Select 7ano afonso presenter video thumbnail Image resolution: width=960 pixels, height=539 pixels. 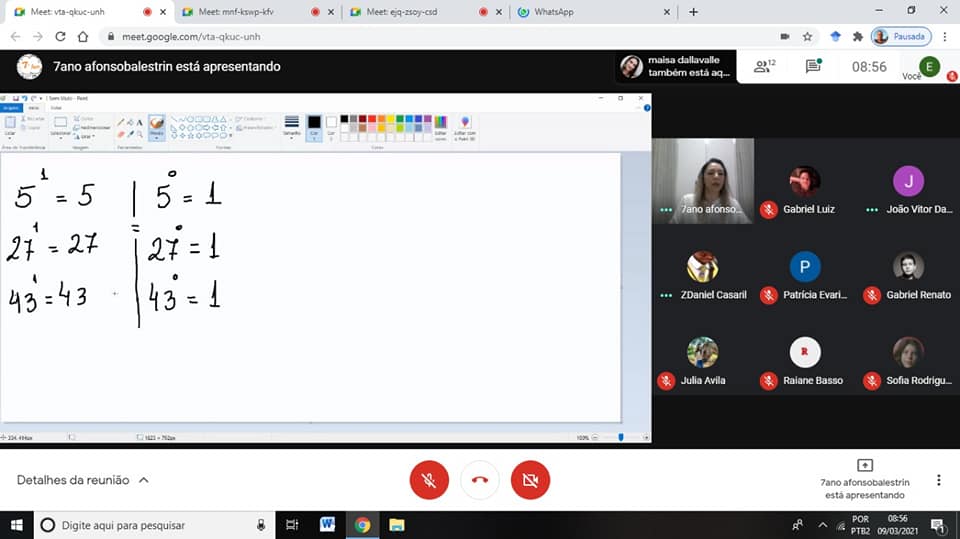tap(703, 180)
